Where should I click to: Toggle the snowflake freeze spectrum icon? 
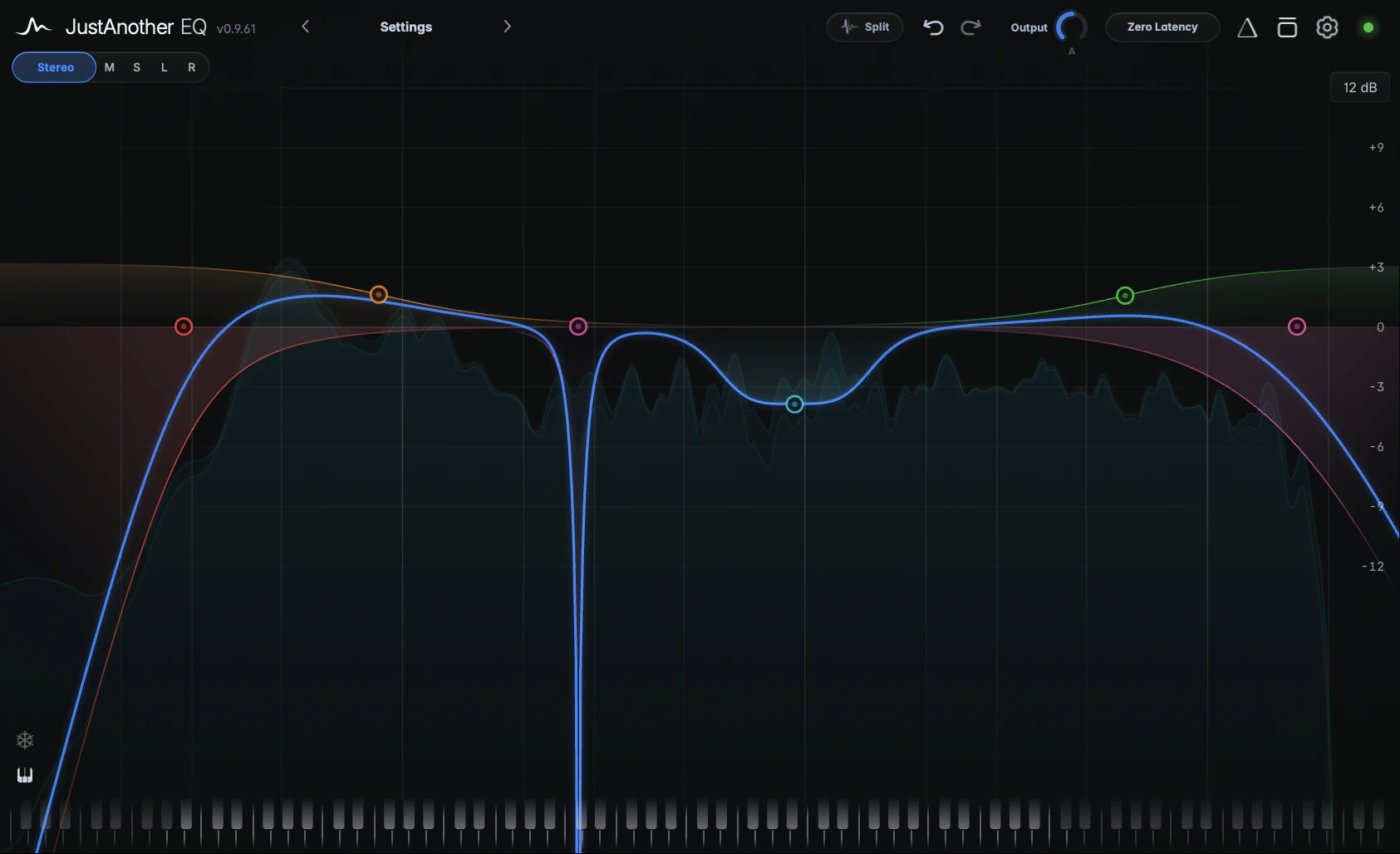(25, 740)
